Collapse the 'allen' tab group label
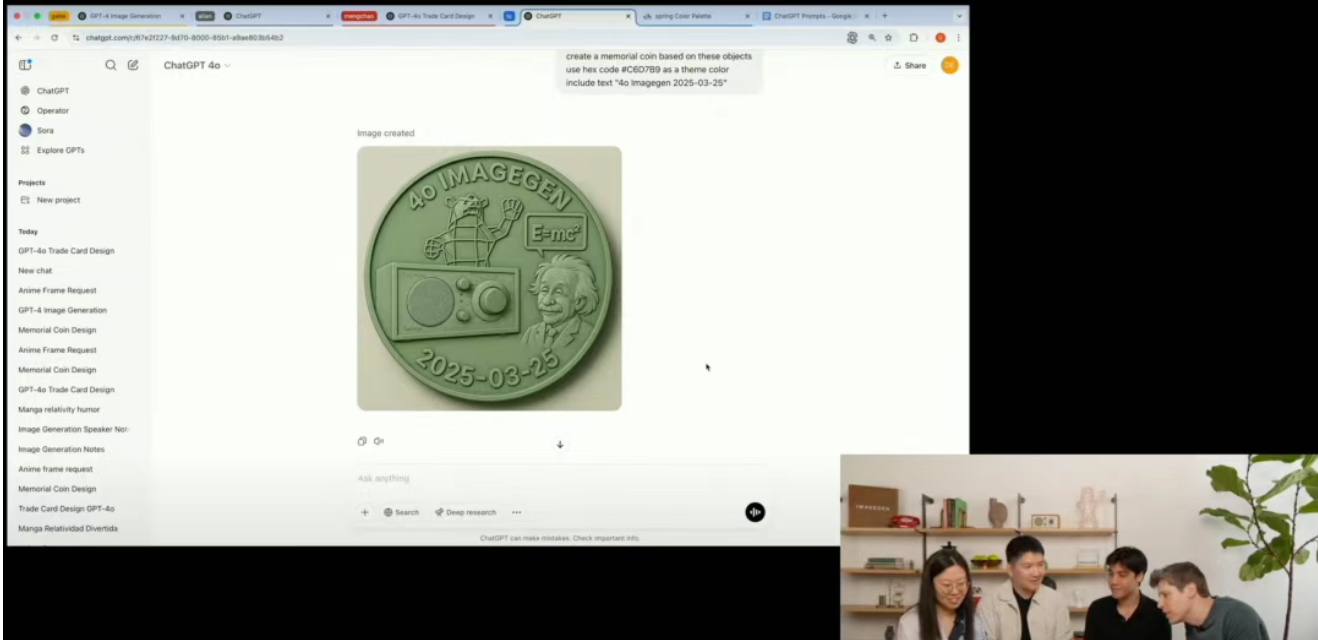This screenshot has width=1318, height=640. click(205, 16)
